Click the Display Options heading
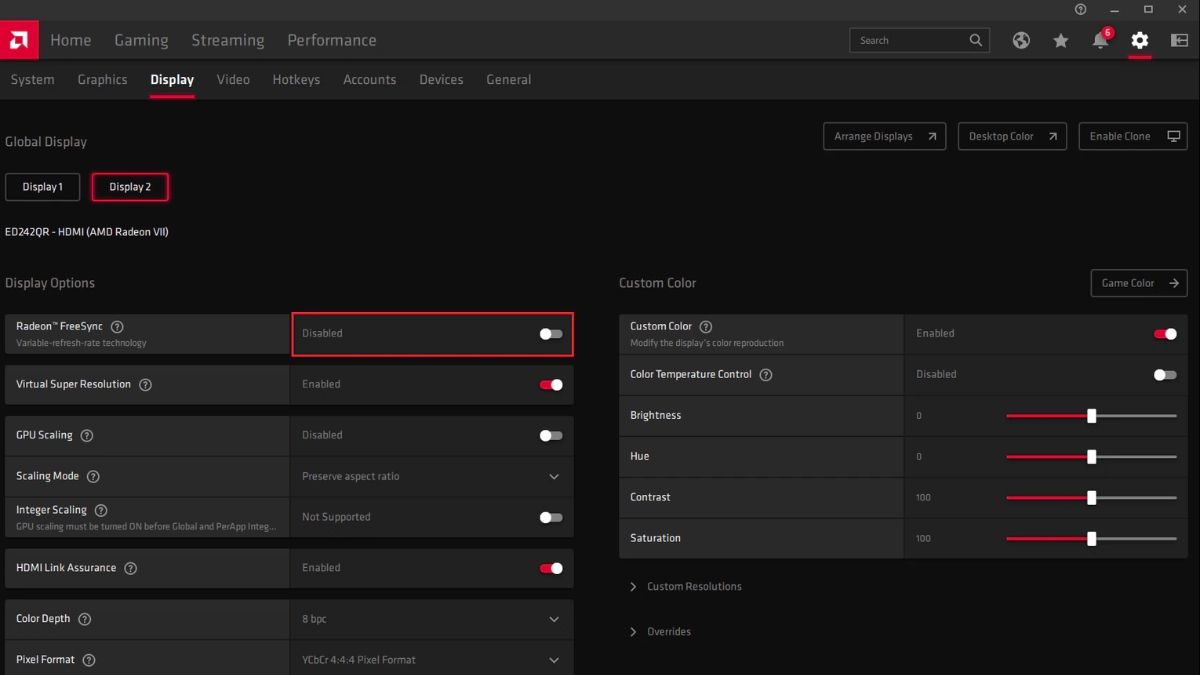The height and width of the screenshot is (675, 1200). pos(50,284)
